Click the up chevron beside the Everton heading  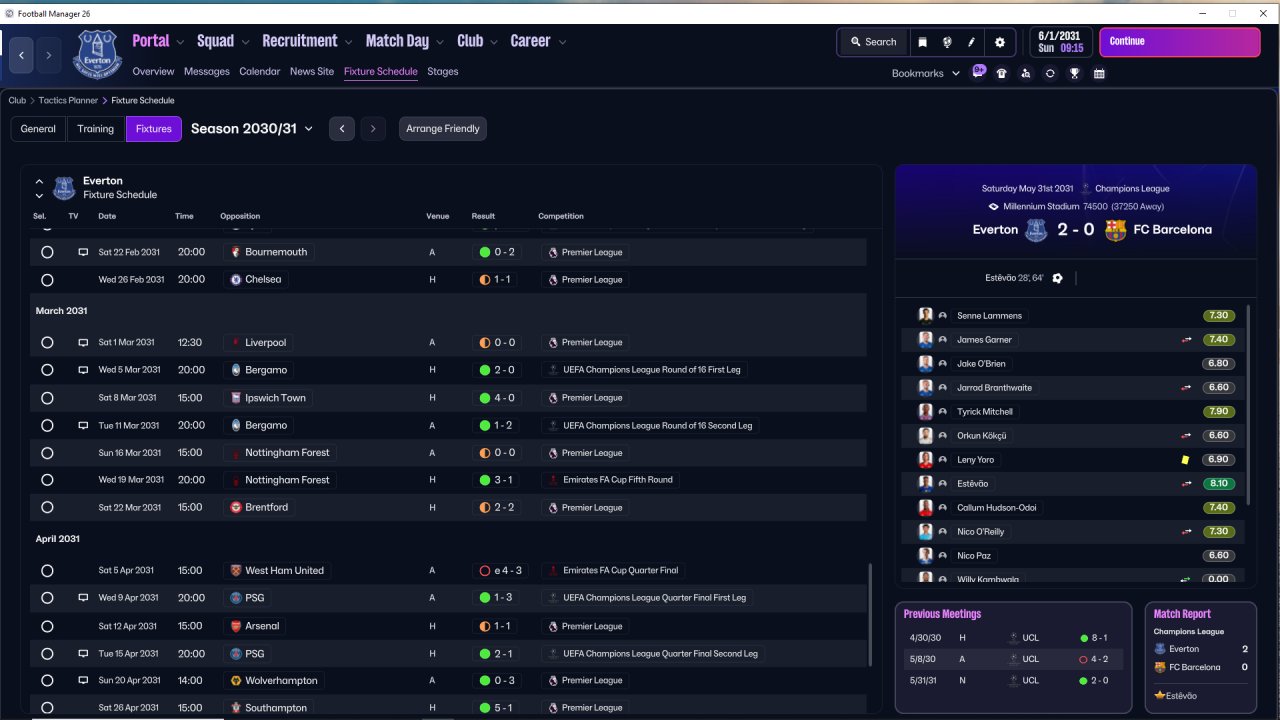pos(39,182)
